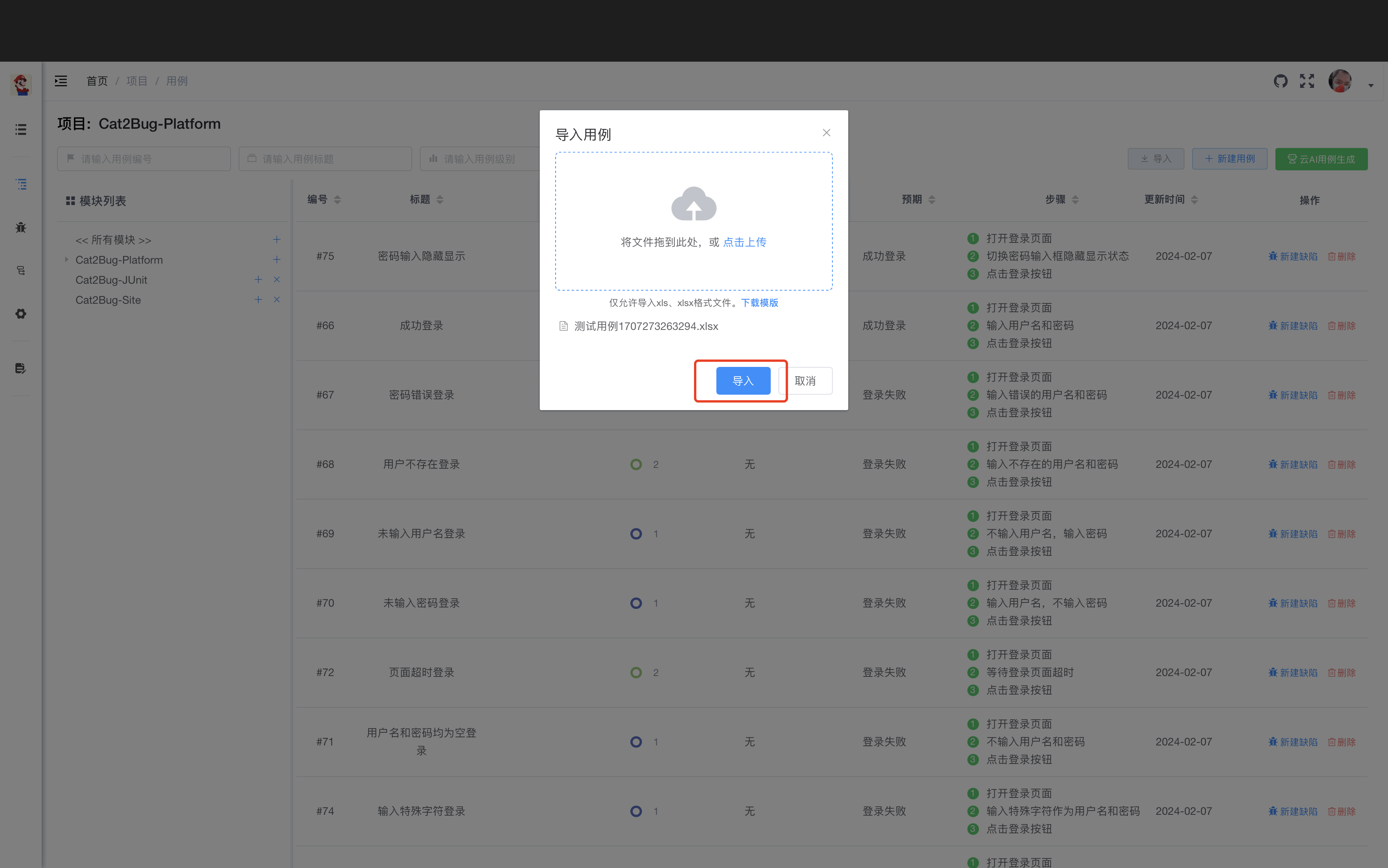Select Cat2Bug-JUnit module

pos(111,279)
